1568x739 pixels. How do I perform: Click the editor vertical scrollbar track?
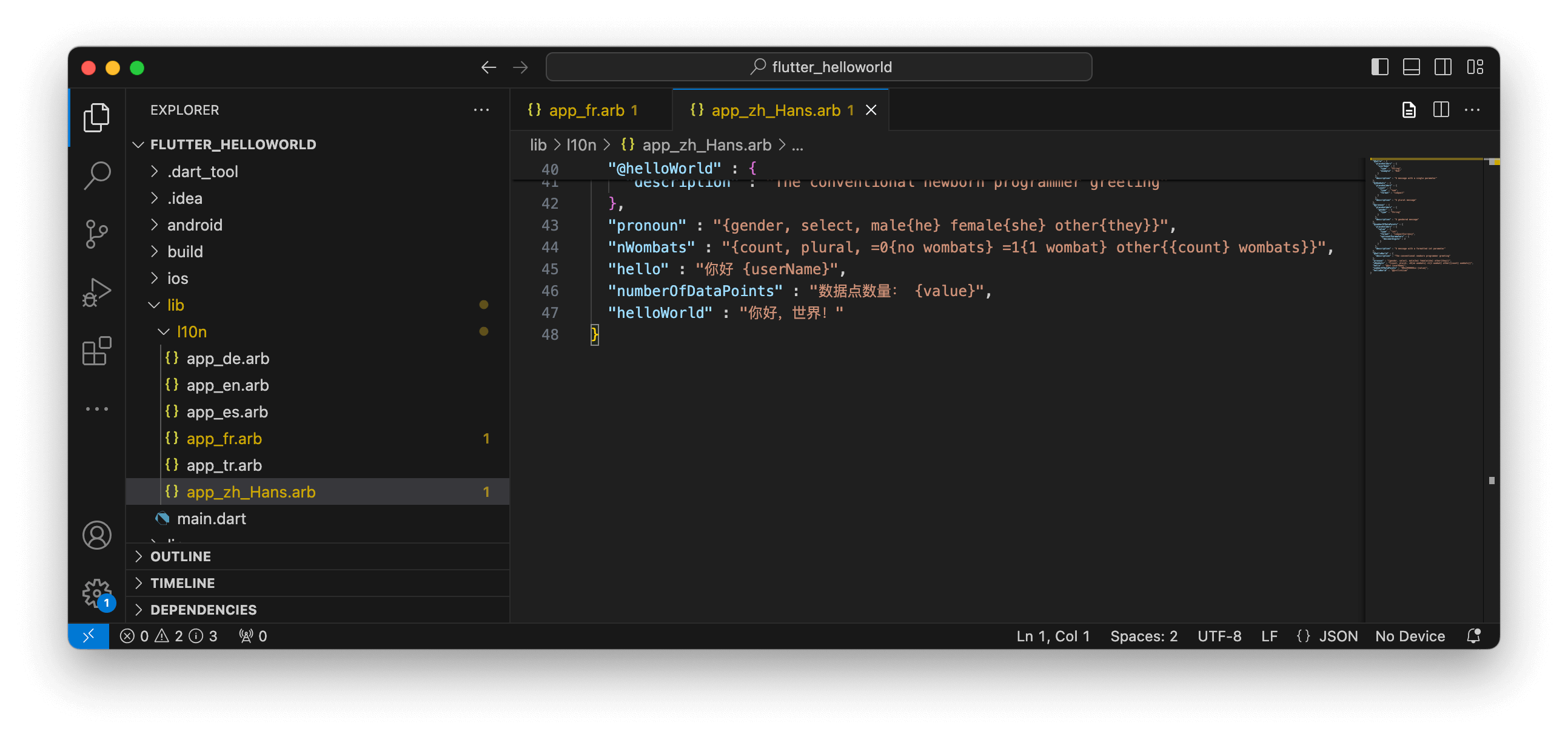click(1492, 390)
